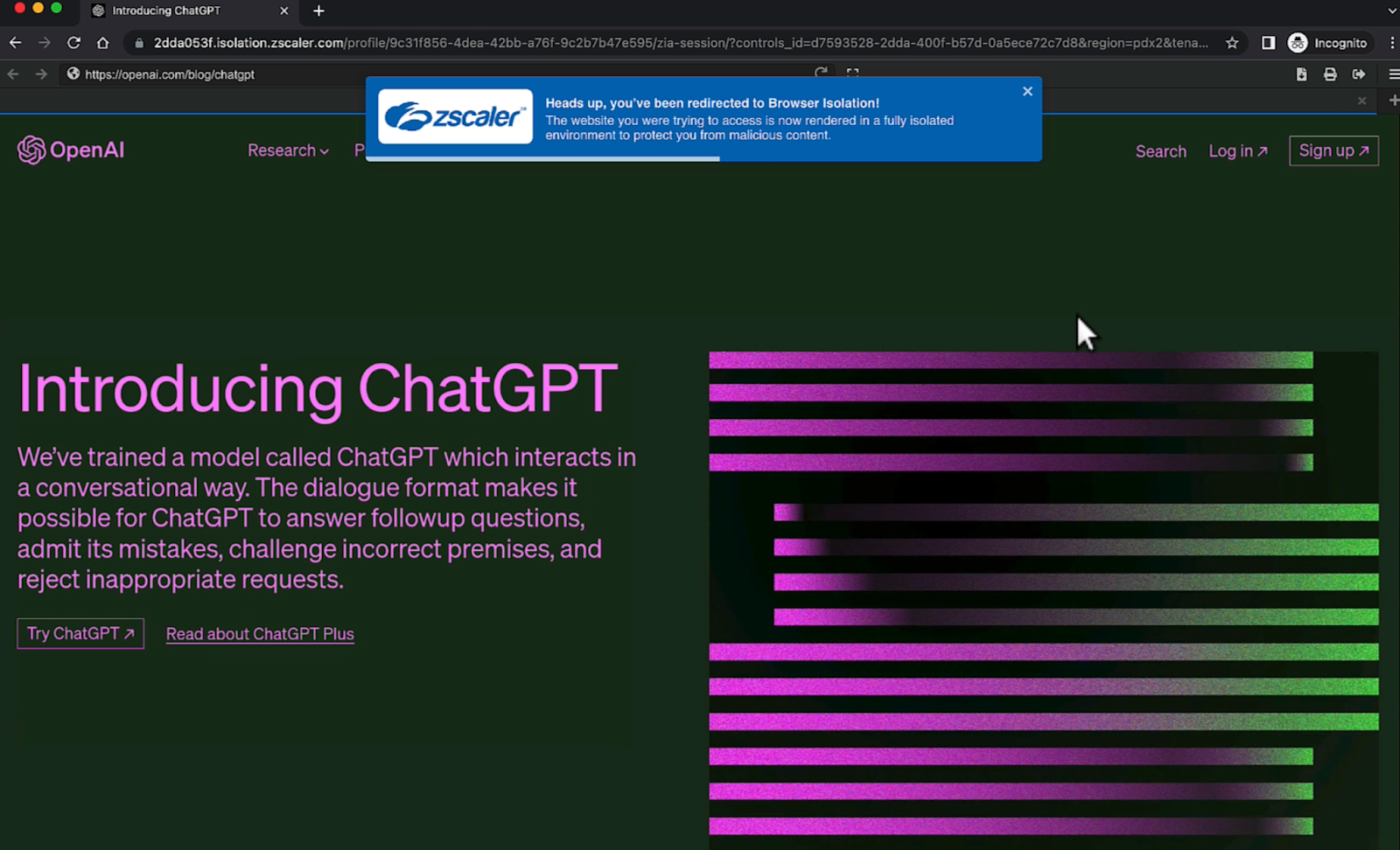Click the OpenAI logo
The height and width of the screenshot is (850, 1400).
[71, 150]
